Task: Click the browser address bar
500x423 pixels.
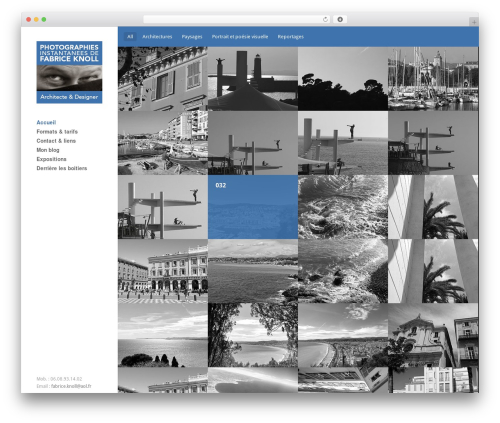Action: (237, 19)
